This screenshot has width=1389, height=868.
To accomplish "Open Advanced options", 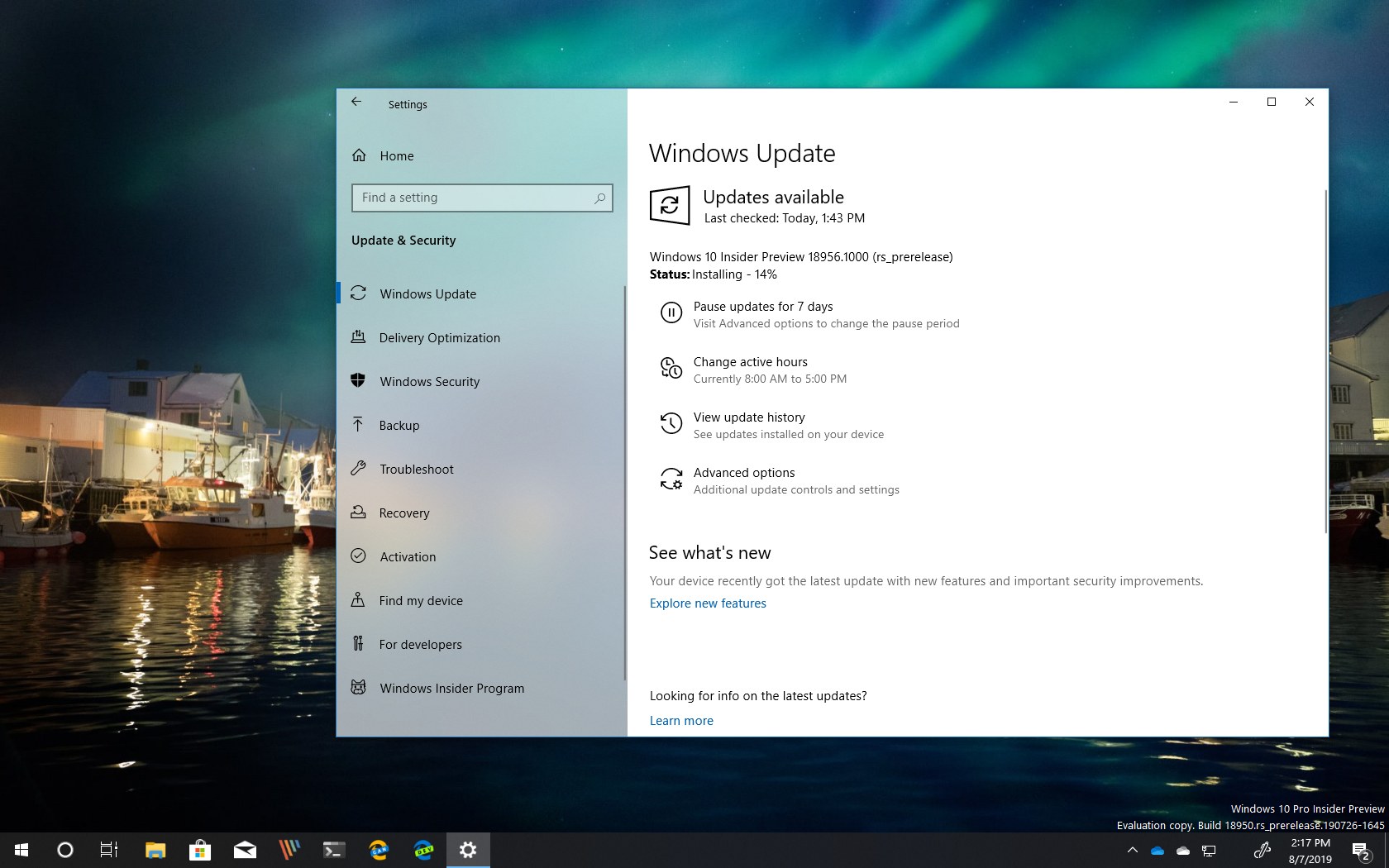I will click(744, 473).
